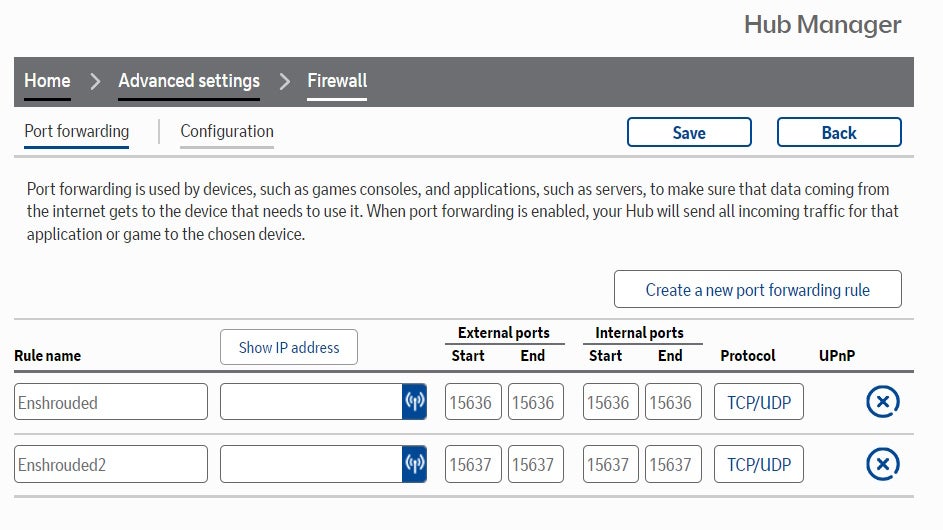Switch to the Configuration tab
The height and width of the screenshot is (530, 943).
point(227,132)
